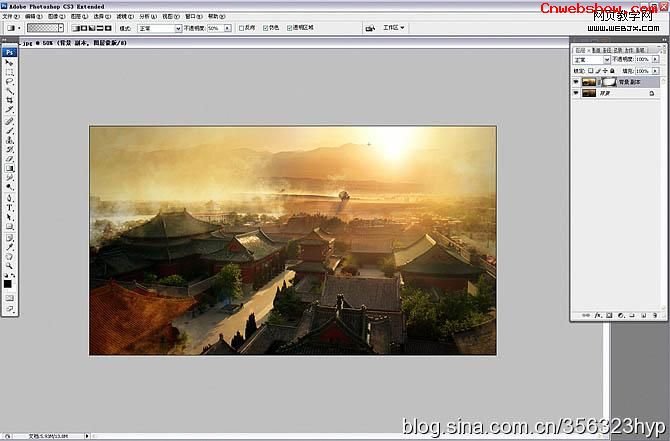The height and width of the screenshot is (441, 670).
Task: Toggle lock position in the Layers panel
Action: pyautogui.click(x=605, y=71)
